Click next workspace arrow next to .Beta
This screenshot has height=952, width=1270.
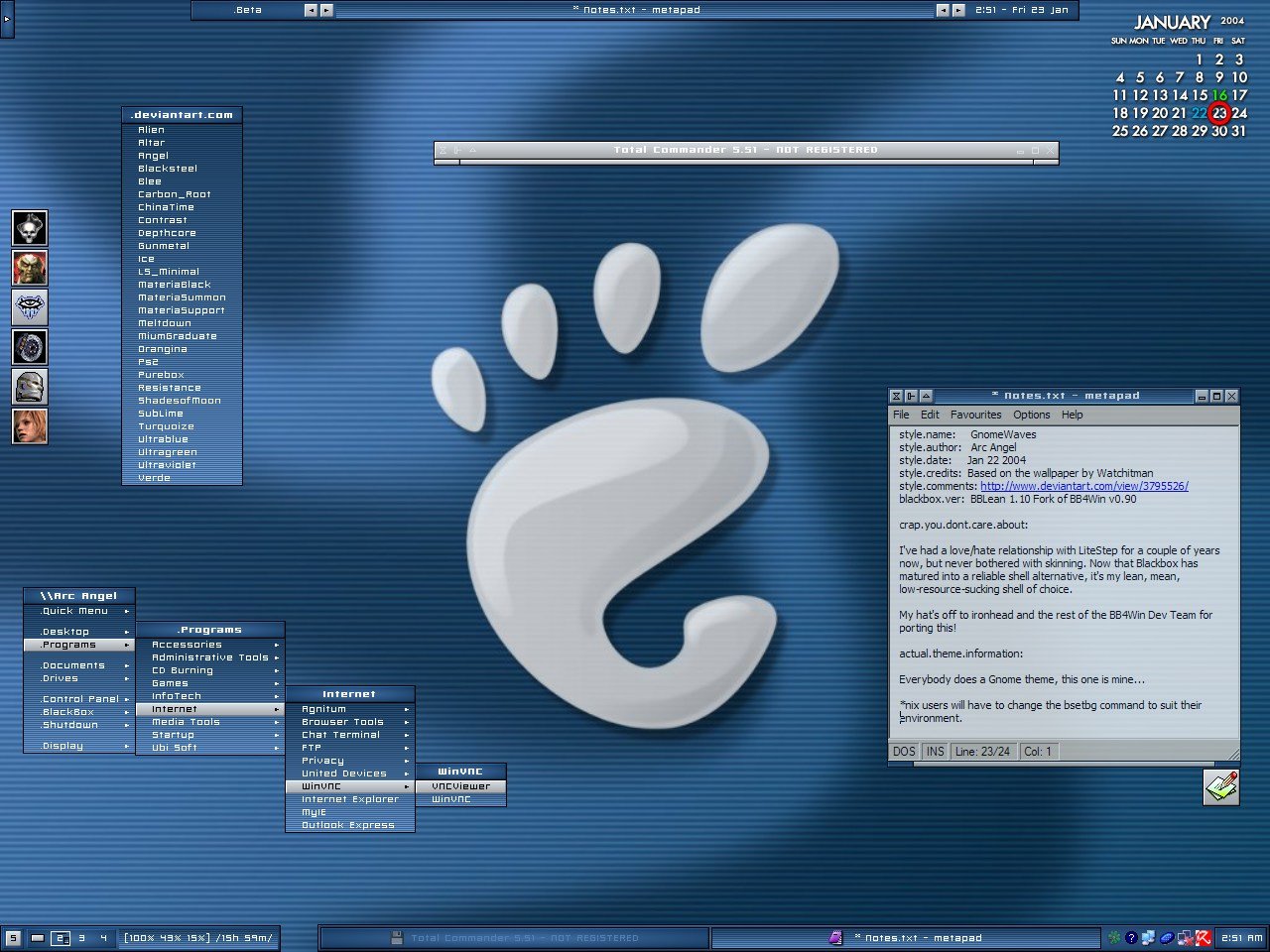[x=326, y=10]
